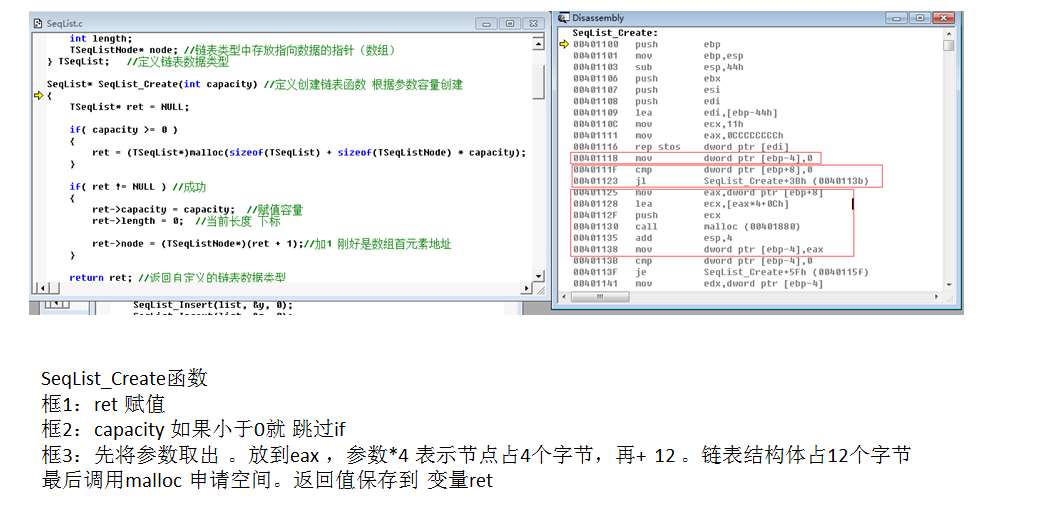Click the 0040112F 'push ecx' instruction

tap(646, 215)
